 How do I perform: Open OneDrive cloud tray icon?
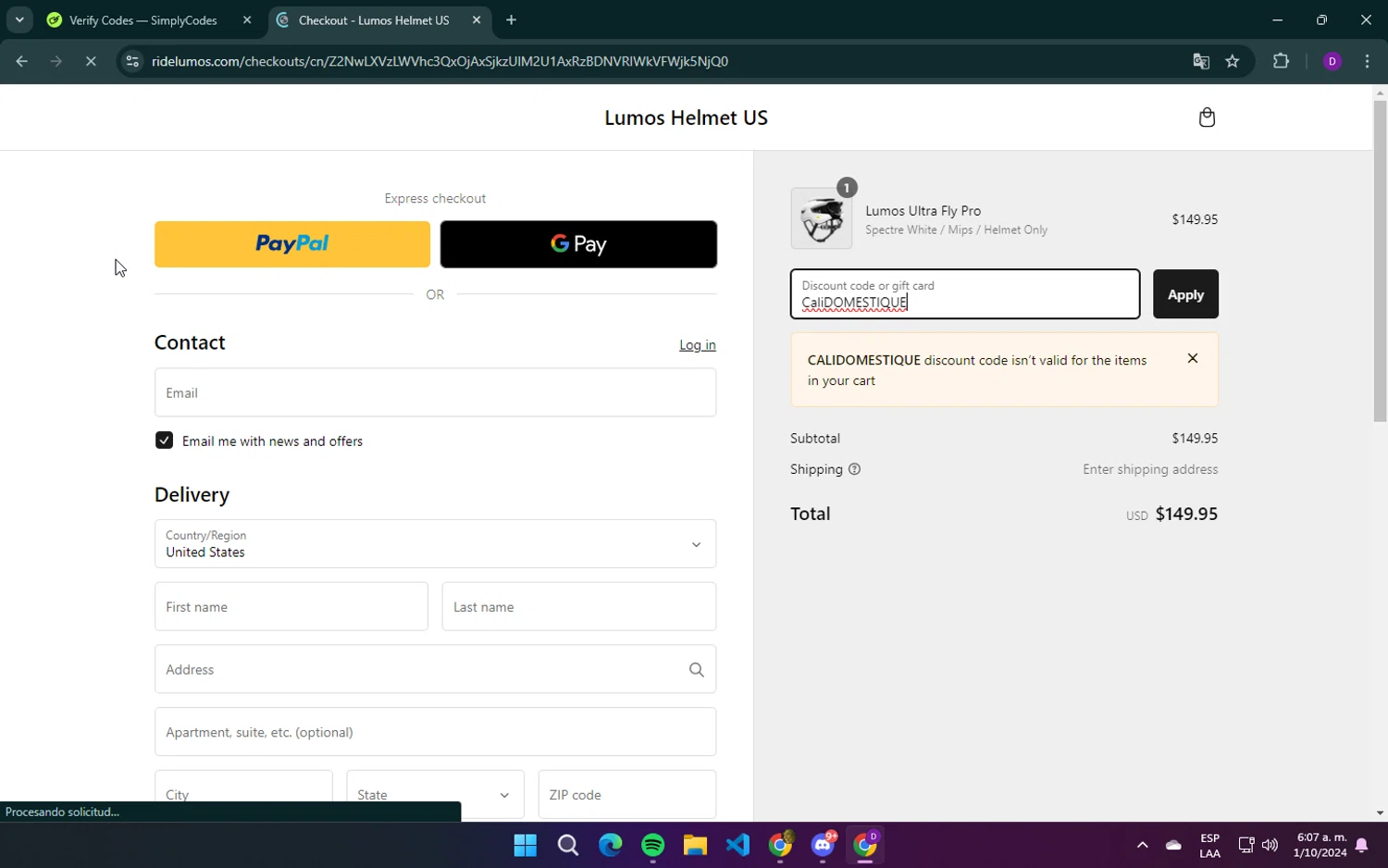1173,845
